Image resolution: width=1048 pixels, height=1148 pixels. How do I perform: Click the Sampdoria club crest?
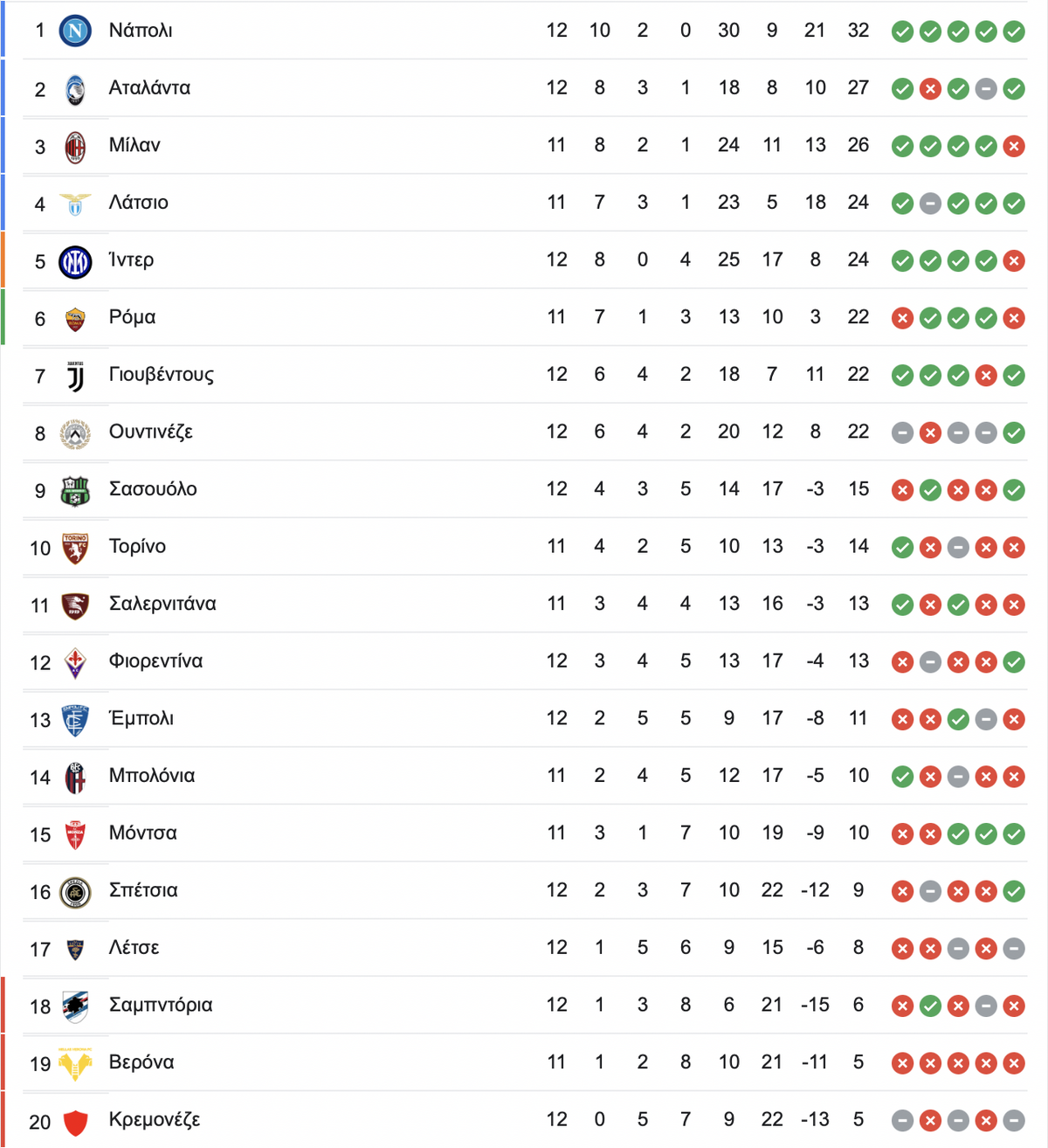click(75, 1007)
